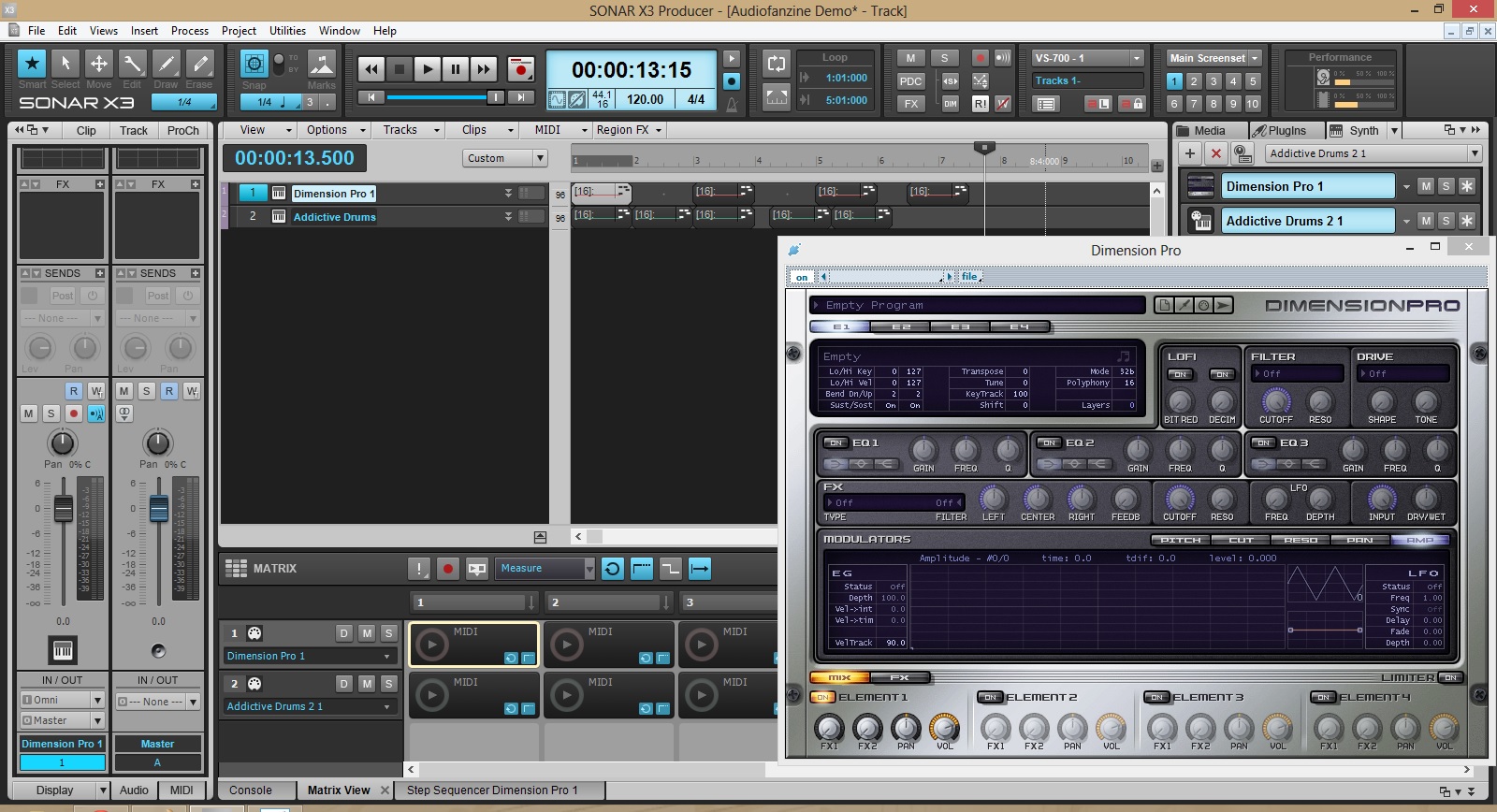Toggle input echo on Dimension Pro strip

(96, 413)
